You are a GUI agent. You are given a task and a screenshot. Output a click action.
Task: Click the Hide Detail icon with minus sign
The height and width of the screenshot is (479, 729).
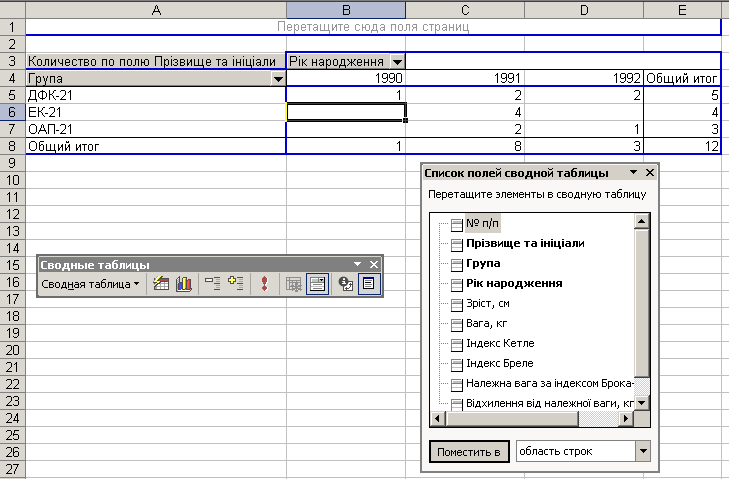click(212, 283)
